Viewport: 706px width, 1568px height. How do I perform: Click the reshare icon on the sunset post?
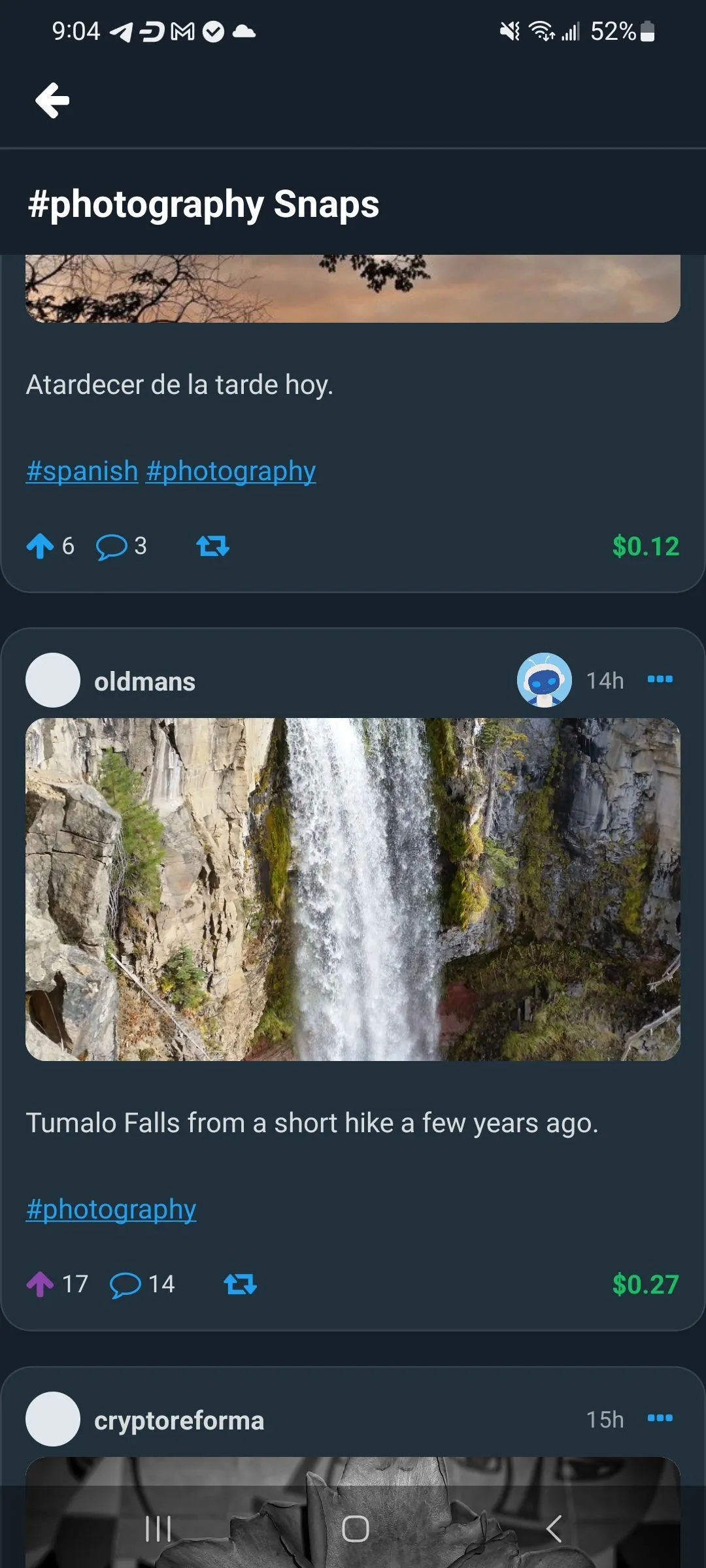tap(212, 546)
